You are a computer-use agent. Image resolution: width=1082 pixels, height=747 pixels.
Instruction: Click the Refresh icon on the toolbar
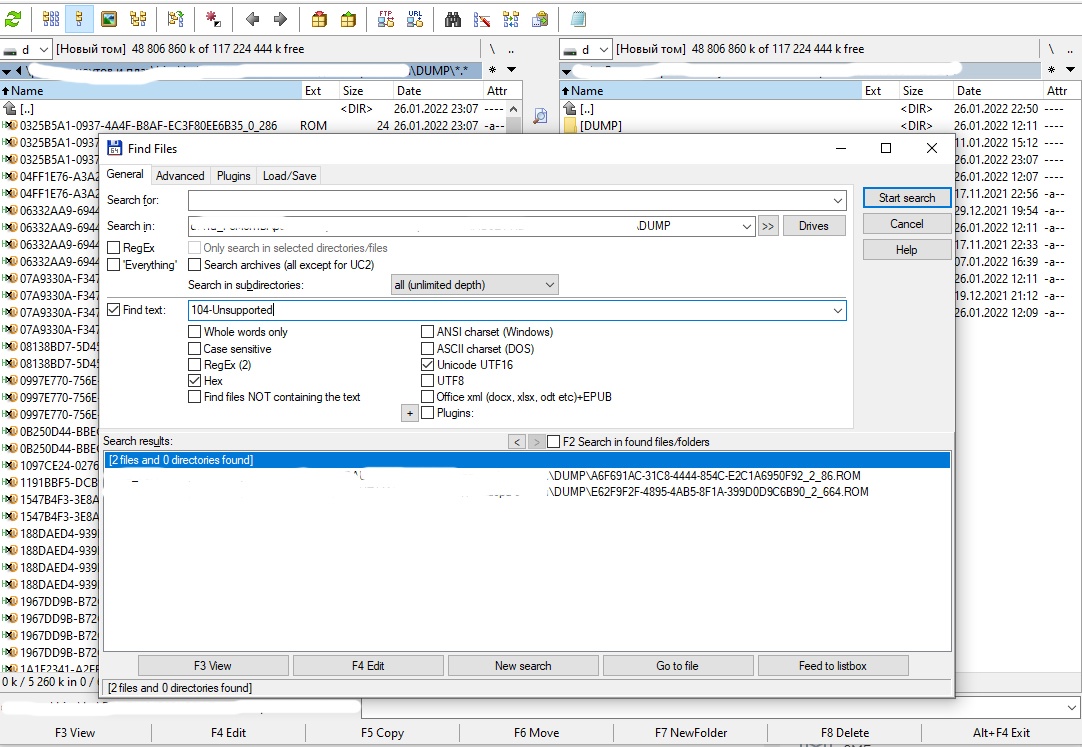[x=25, y=17]
